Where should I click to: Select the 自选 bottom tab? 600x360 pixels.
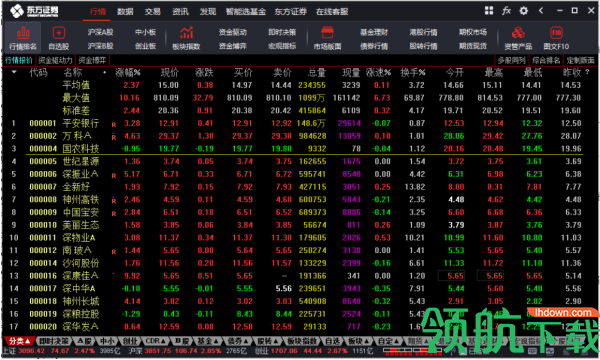[x=332, y=340]
